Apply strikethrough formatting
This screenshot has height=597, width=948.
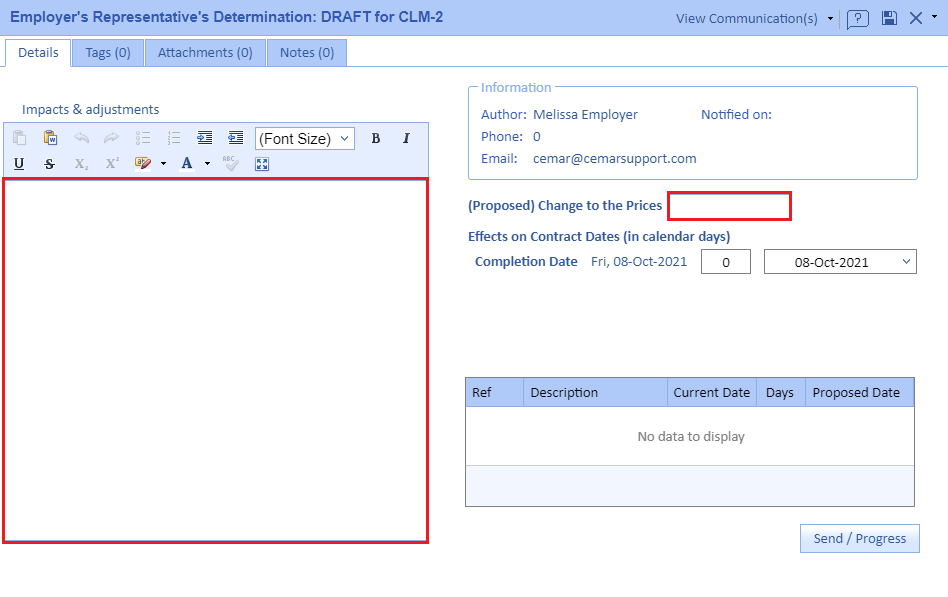[x=49, y=164]
